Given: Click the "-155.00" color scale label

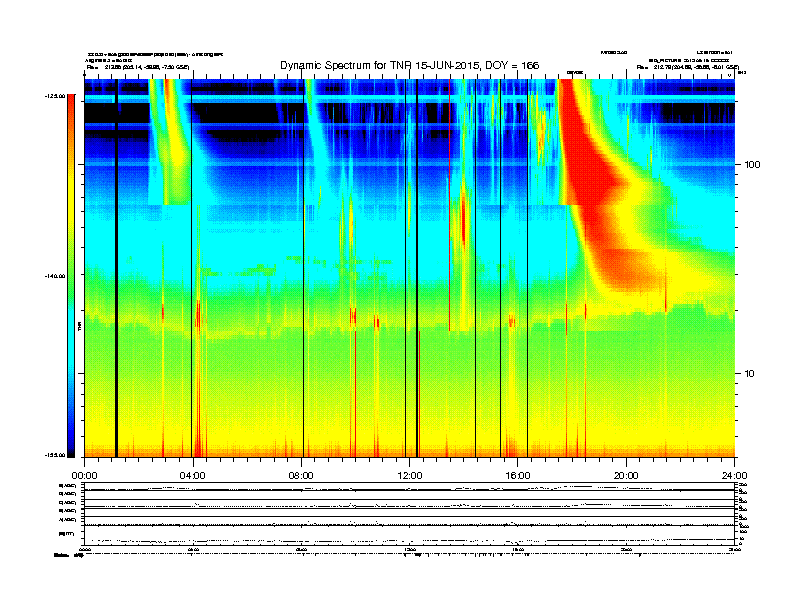Looking at the screenshot, I should (x=55, y=455).
